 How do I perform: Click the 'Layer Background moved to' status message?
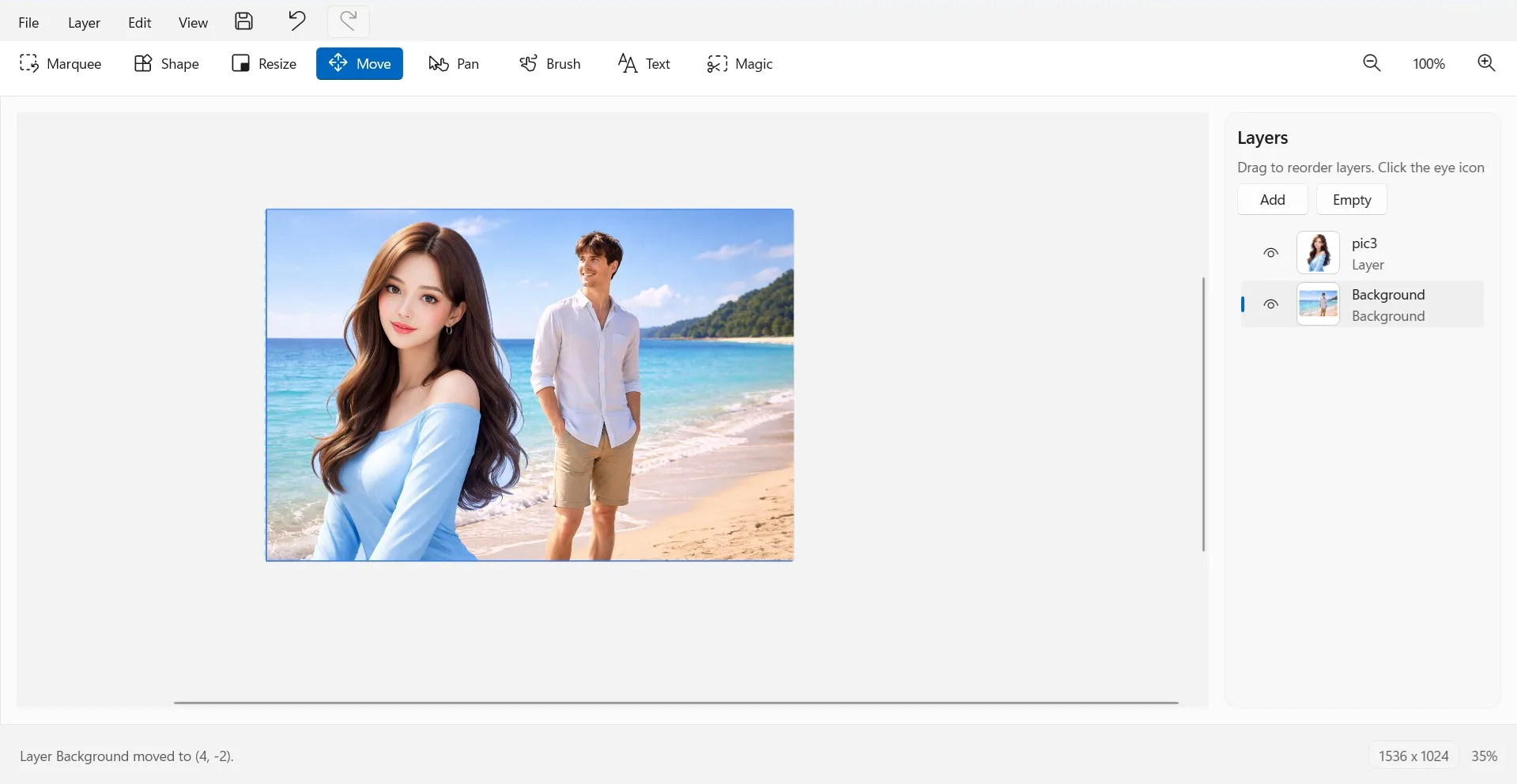click(x=126, y=756)
